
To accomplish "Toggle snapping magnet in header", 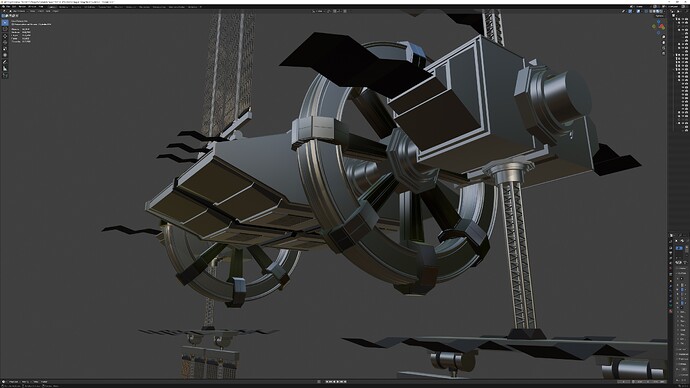I will pyautogui.click(x=334, y=11).
